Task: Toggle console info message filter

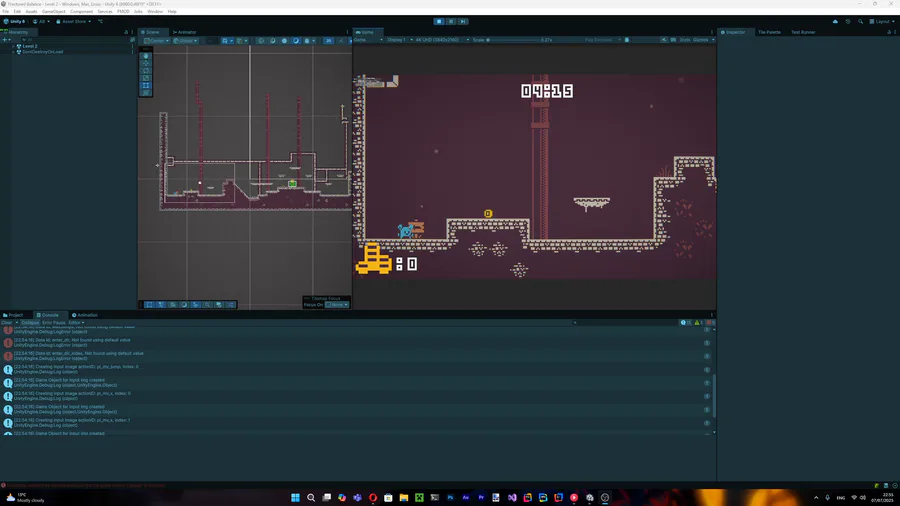Action: coord(685,322)
